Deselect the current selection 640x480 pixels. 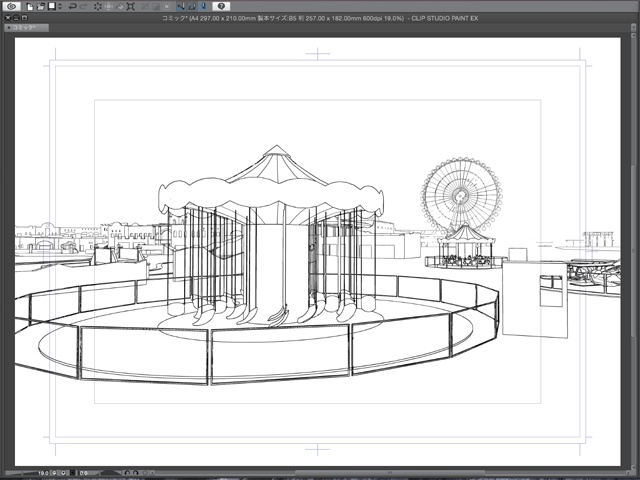point(144,7)
